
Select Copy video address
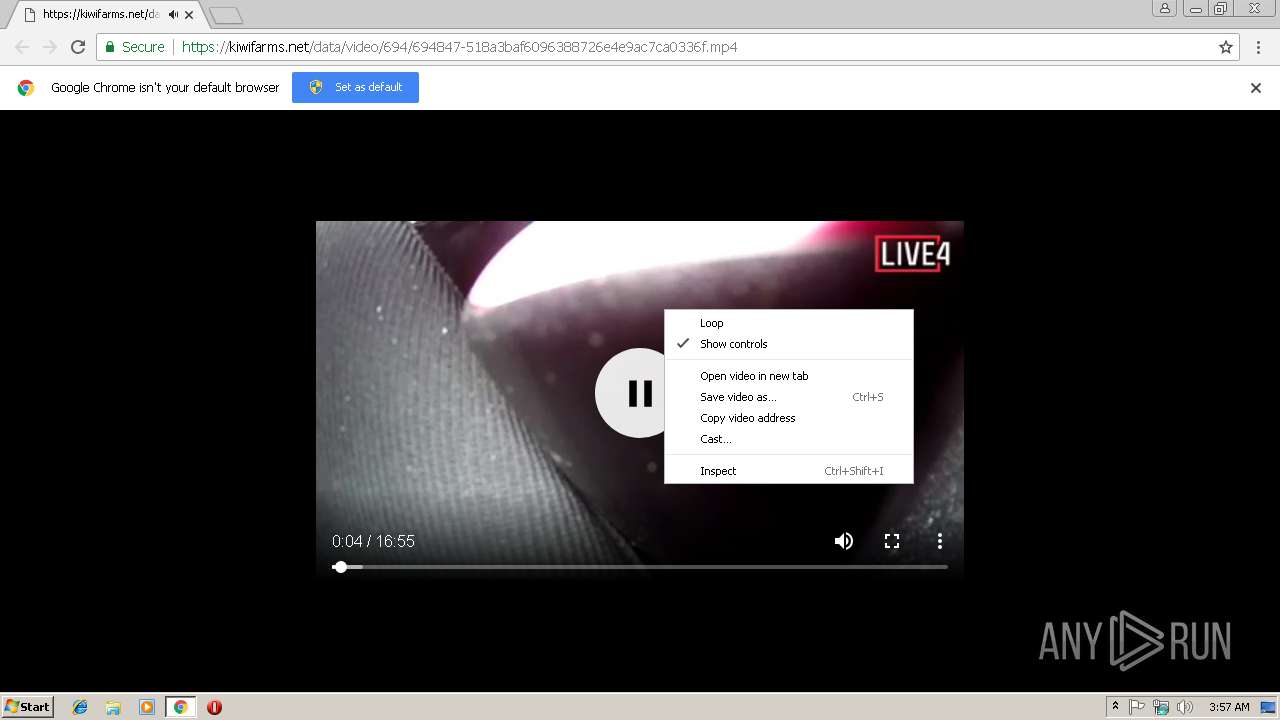pyautogui.click(x=788, y=418)
